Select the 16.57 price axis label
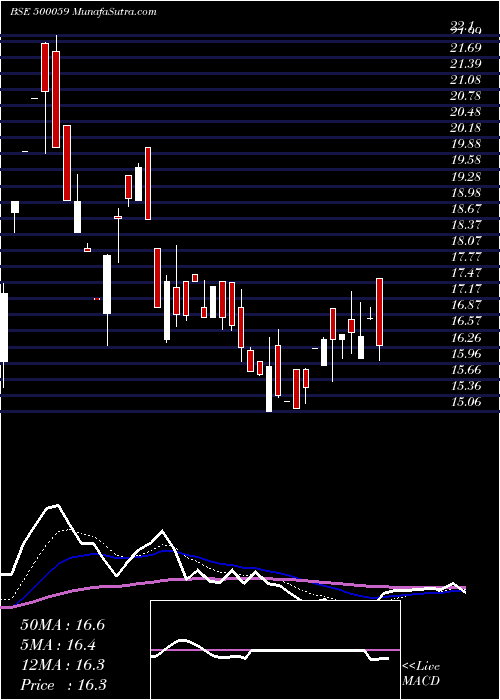Viewport: 500px width, 700px height. pos(466,321)
